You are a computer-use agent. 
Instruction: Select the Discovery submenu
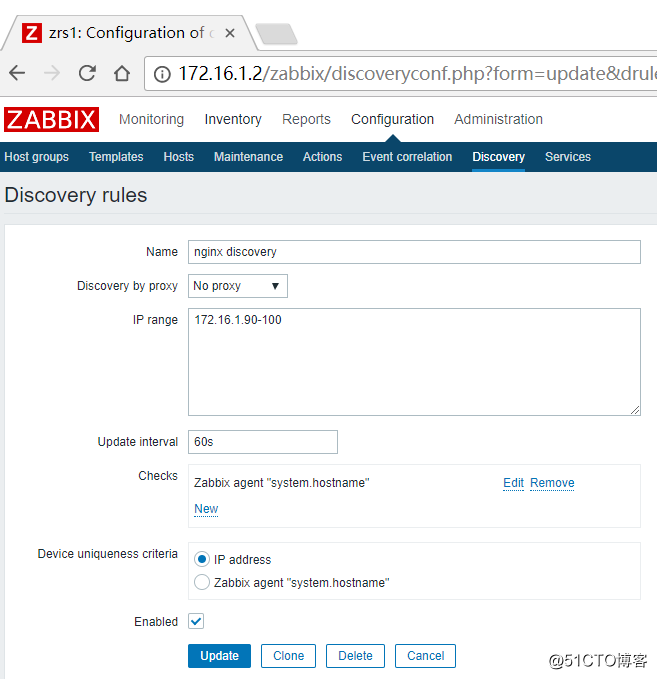pyautogui.click(x=498, y=157)
